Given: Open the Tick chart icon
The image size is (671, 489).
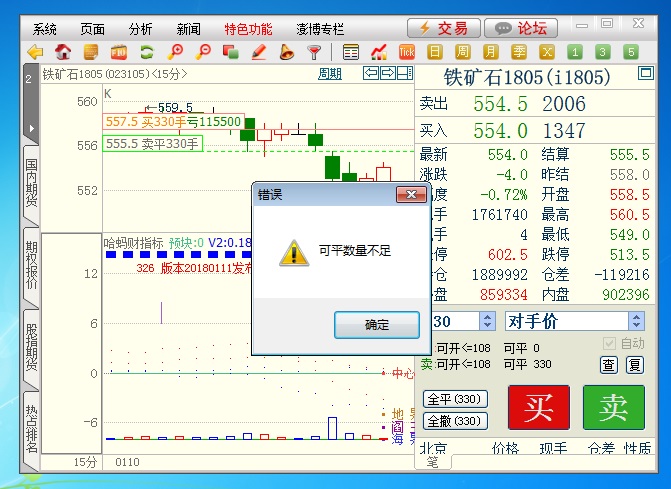Looking at the screenshot, I should coord(407,52).
